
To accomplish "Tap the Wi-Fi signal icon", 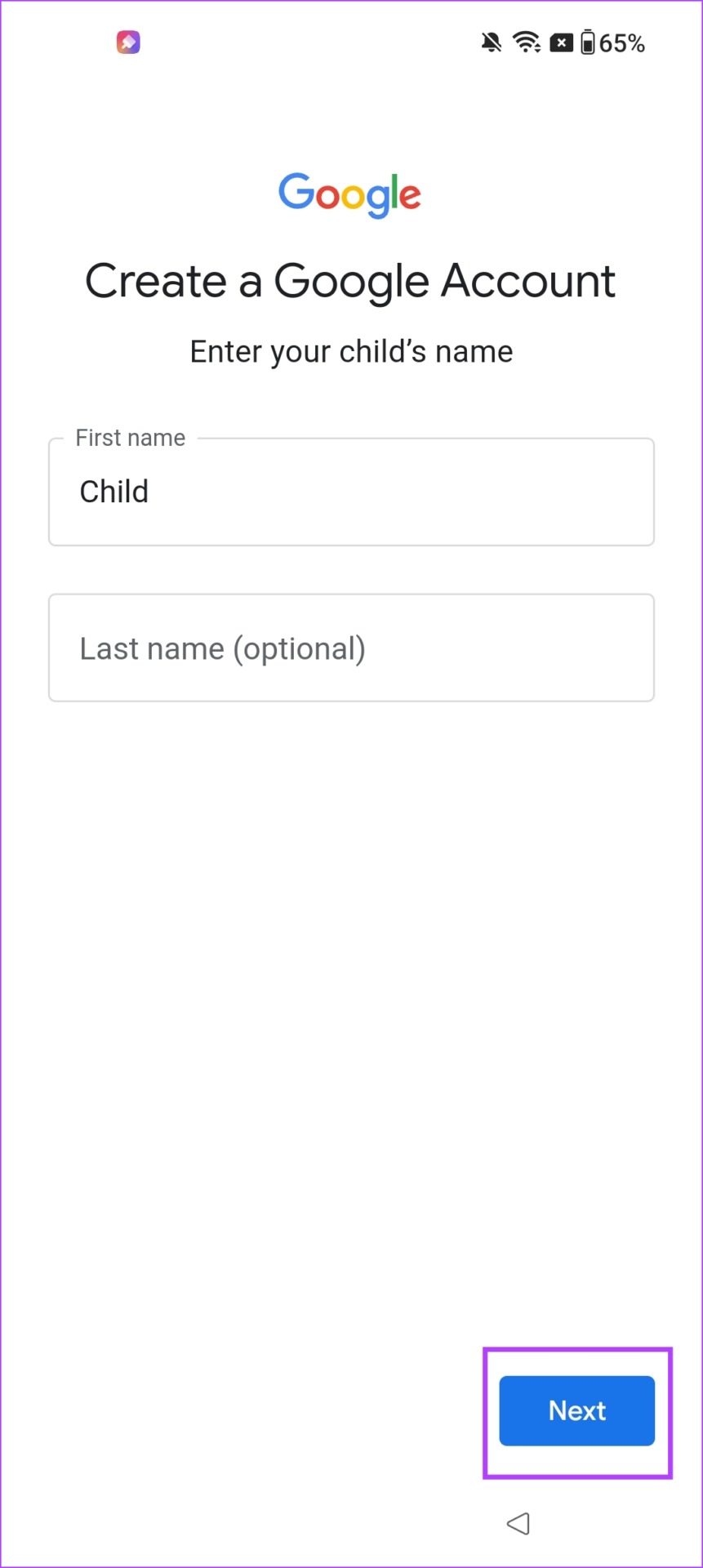I will 527,42.
